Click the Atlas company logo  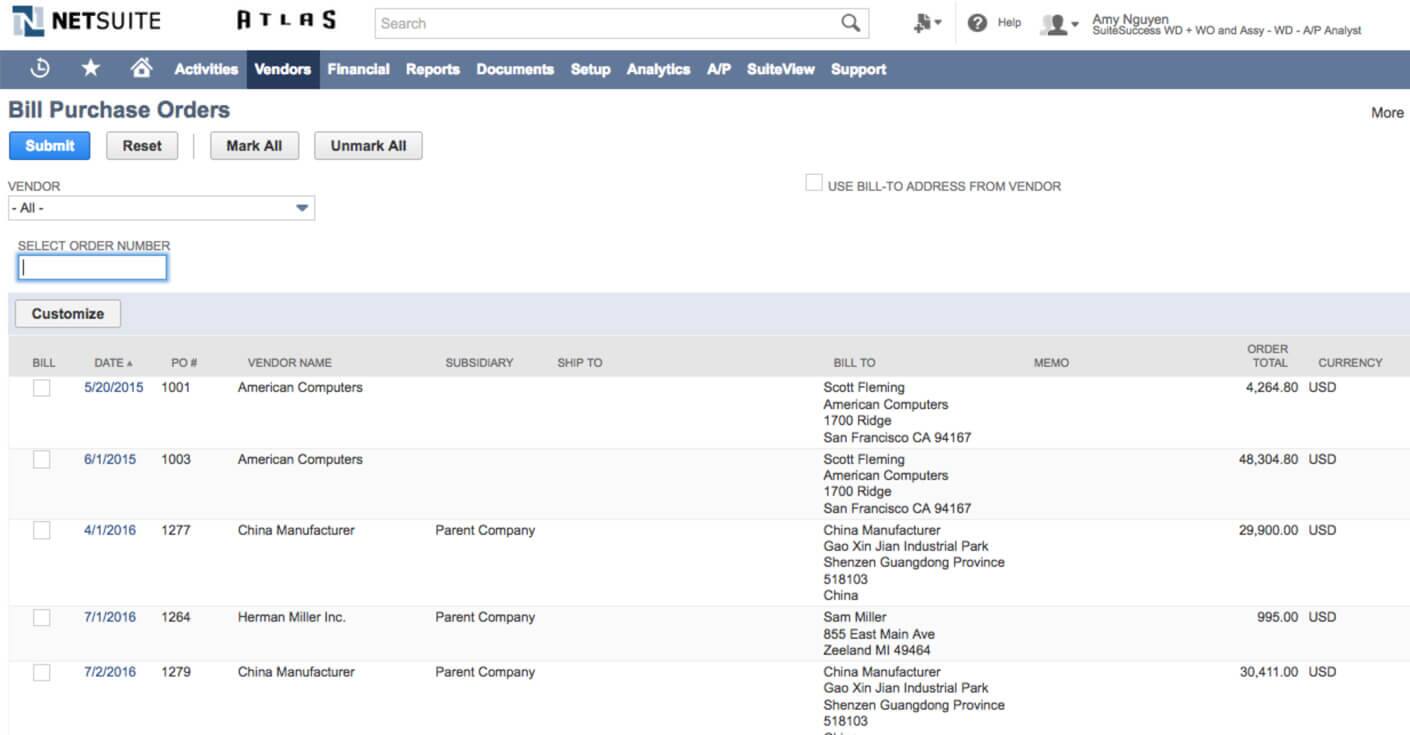pos(286,20)
